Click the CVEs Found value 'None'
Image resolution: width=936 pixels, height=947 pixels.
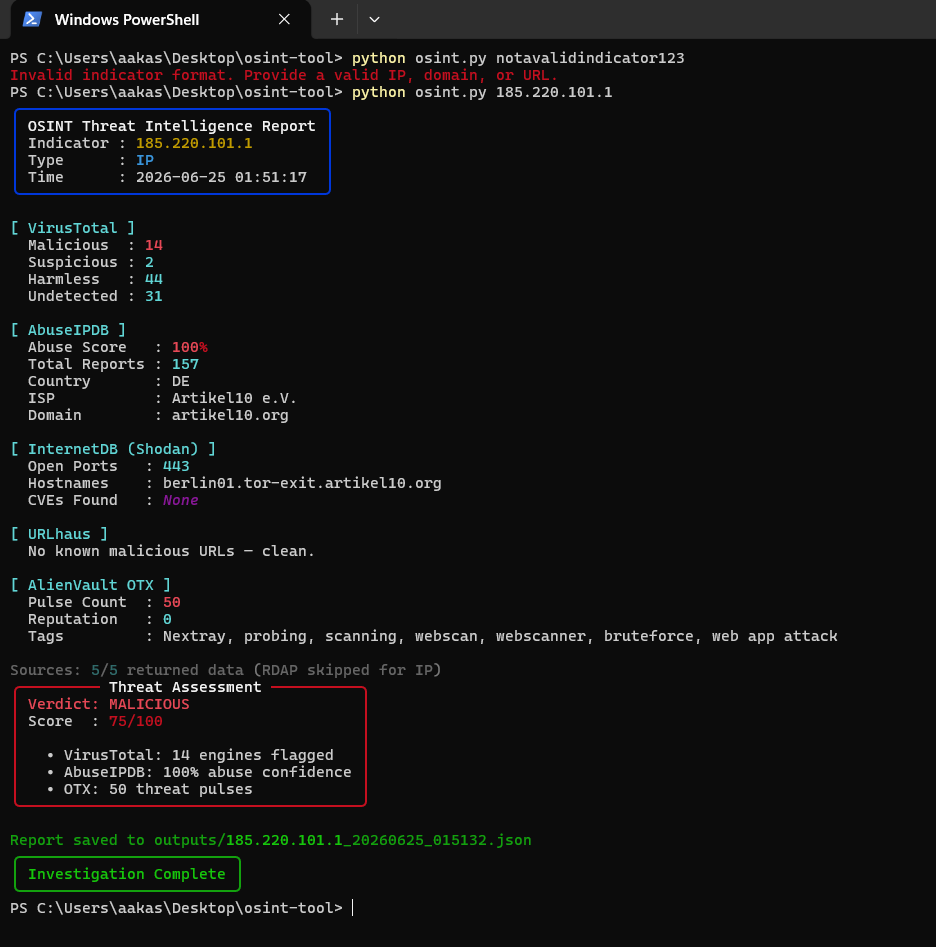pyautogui.click(x=181, y=500)
